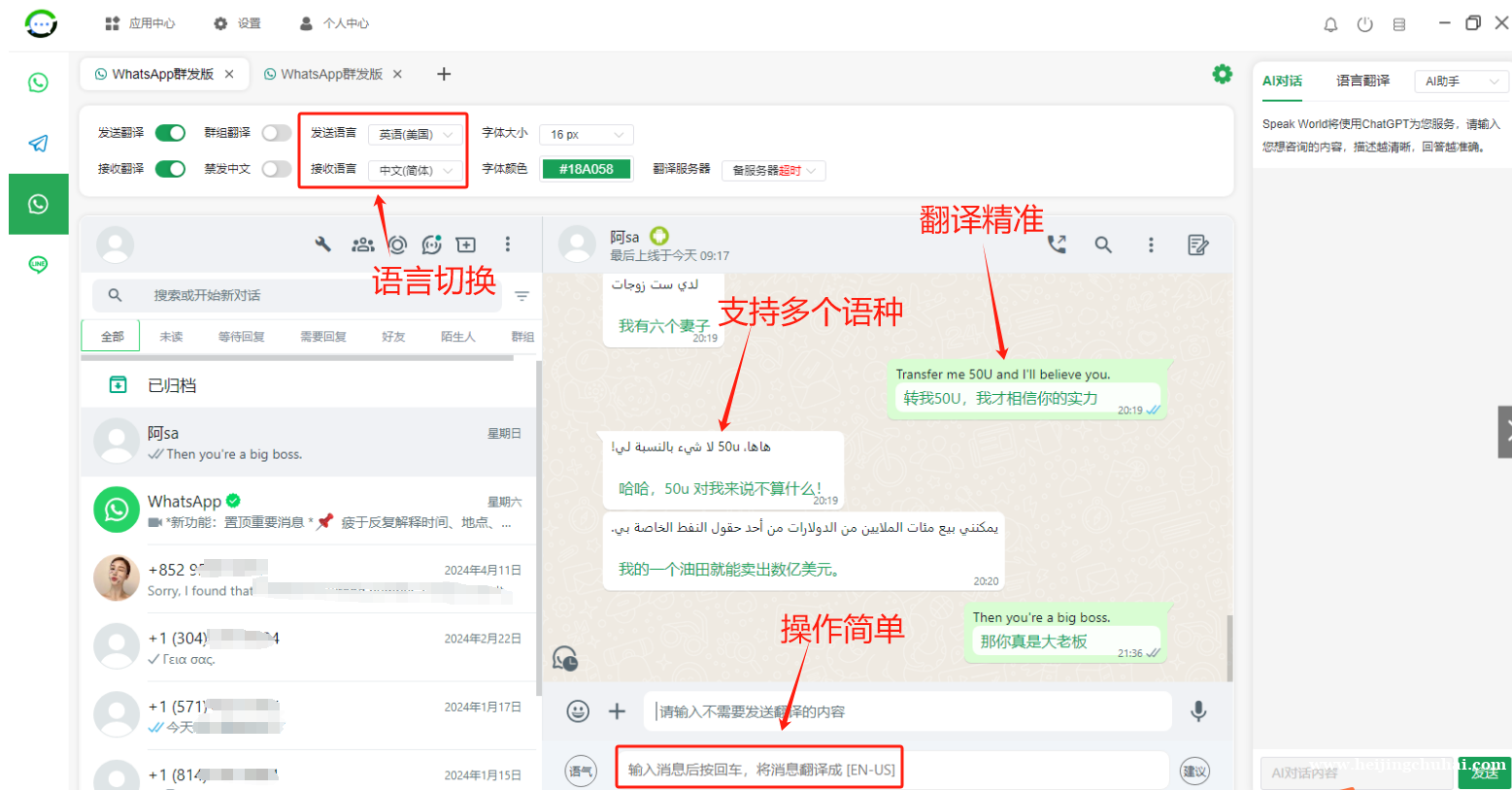The width and height of the screenshot is (1512, 790).
Task: Open 已归档 archived chats
Action: [308, 385]
